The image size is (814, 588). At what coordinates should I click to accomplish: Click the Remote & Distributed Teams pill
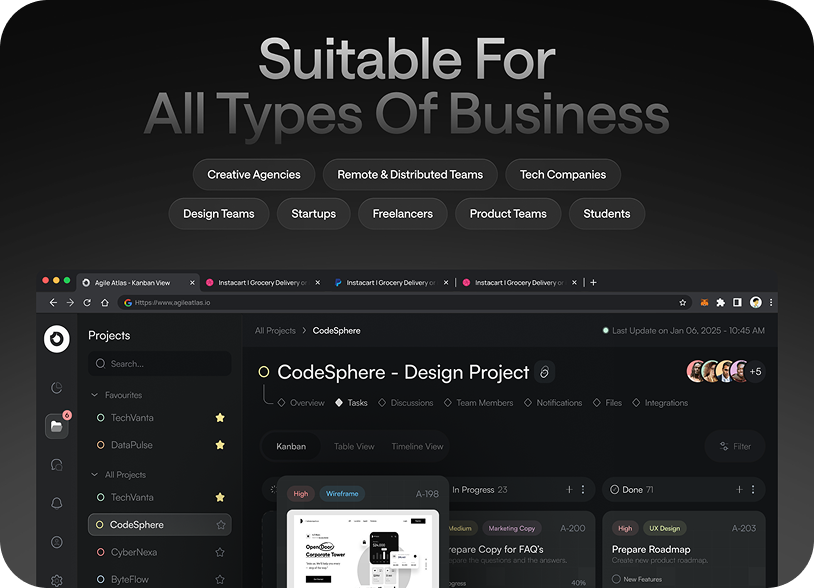(x=410, y=174)
